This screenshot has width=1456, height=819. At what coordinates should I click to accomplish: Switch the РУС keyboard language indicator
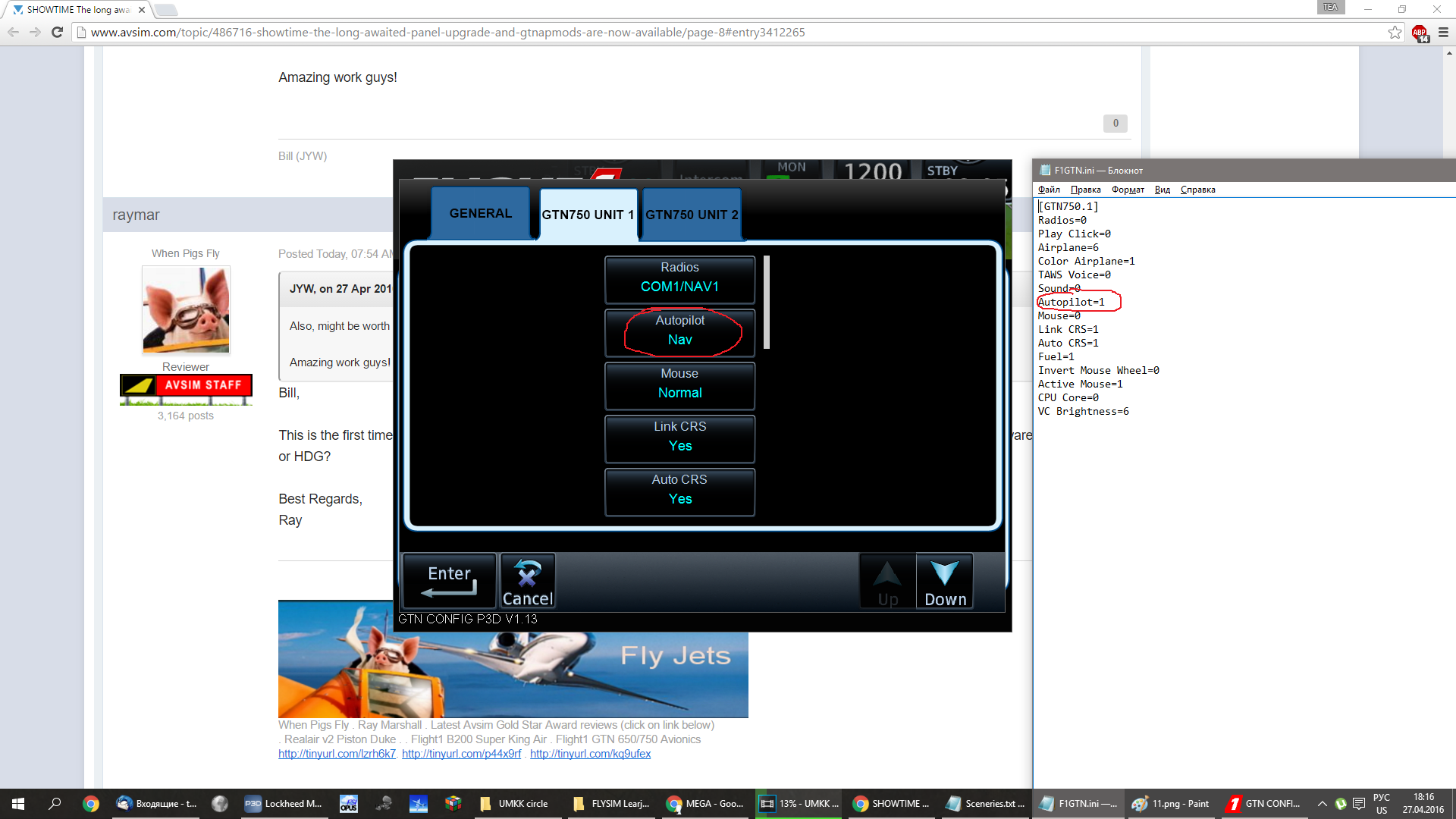[1382, 804]
